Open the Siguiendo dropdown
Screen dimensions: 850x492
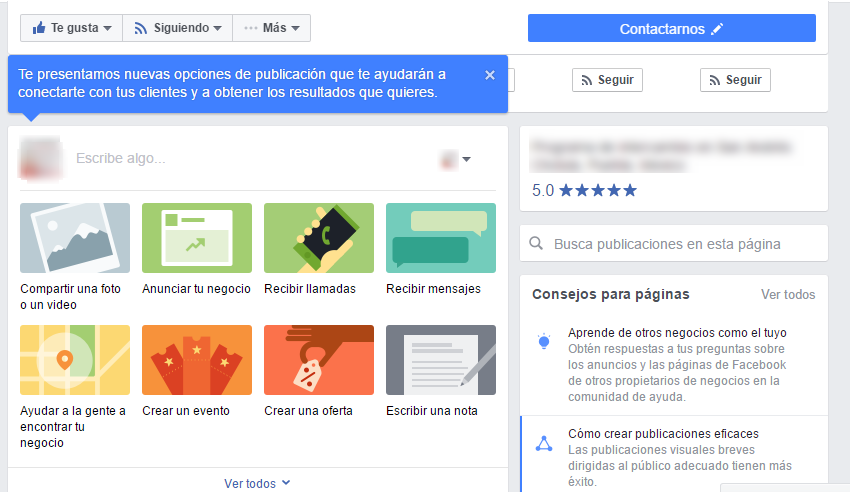pos(177,28)
